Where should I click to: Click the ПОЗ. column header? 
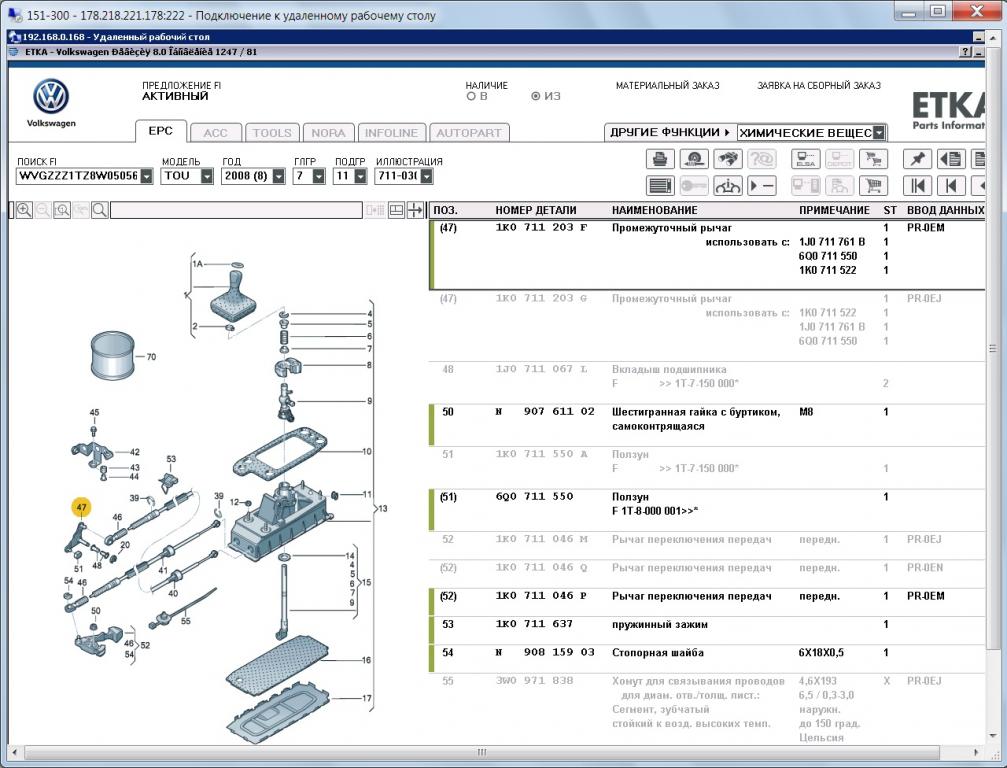coord(445,210)
